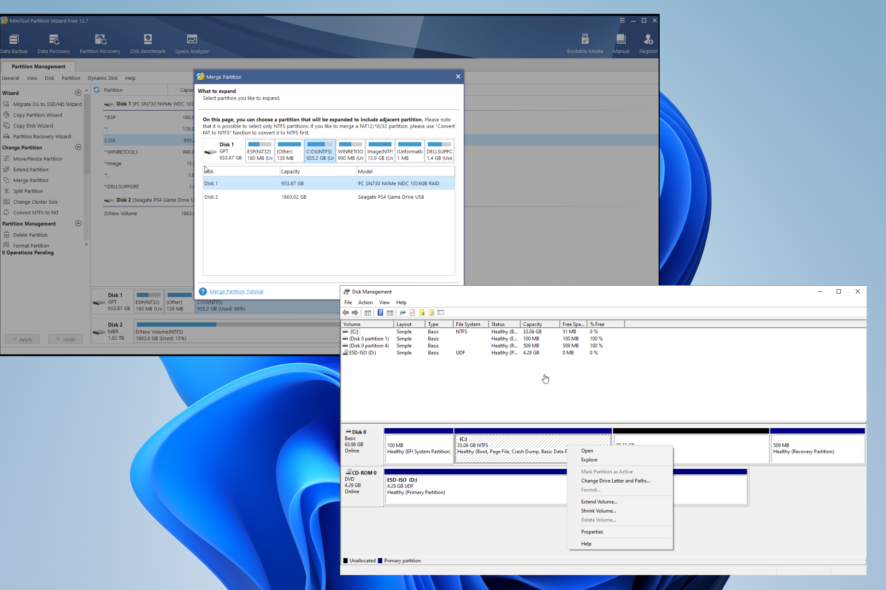This screenshot has width=886, height=590.
Task: Sort by File System column header
Action: 470,324
